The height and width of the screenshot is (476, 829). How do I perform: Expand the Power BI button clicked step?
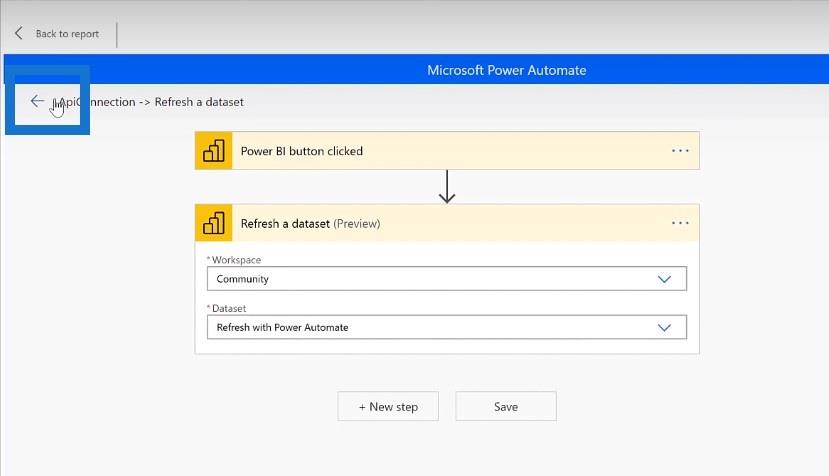[447, 151]
